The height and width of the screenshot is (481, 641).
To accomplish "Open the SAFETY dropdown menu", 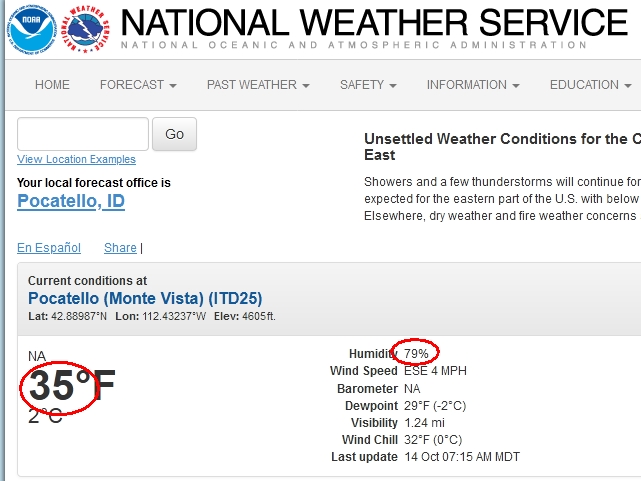I will (368, 85).
